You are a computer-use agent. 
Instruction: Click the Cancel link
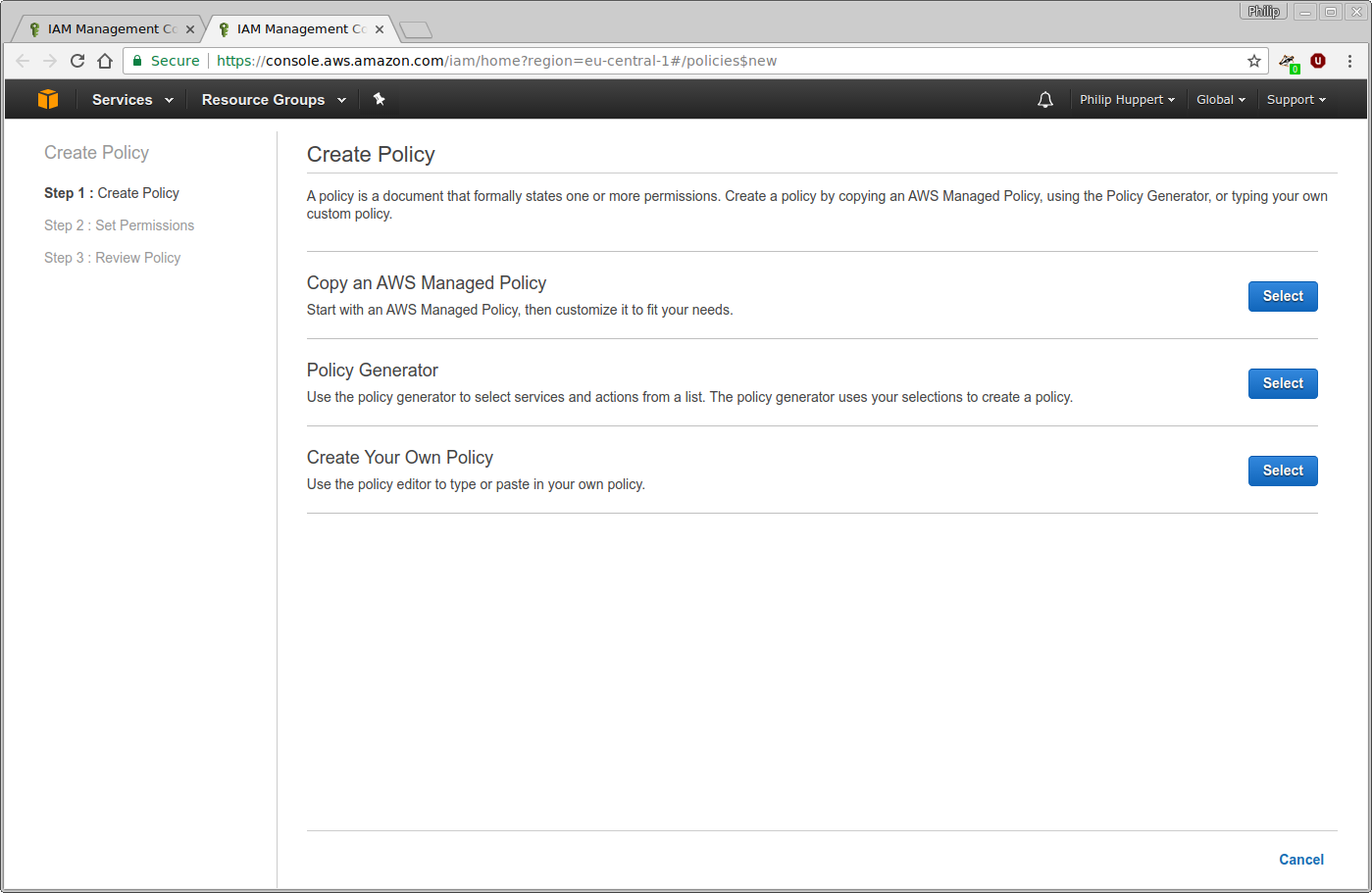pyautogui.click(x=1300, y=860)
